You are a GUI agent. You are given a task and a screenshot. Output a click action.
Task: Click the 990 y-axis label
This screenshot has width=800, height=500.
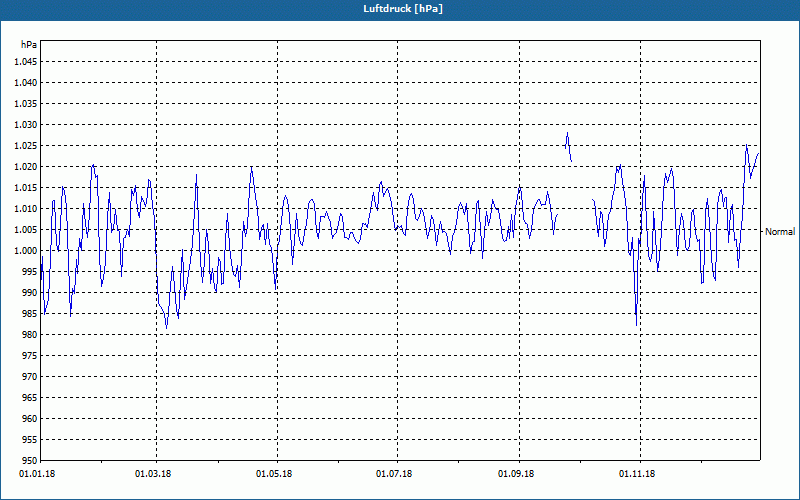click(x=30, y=292)
